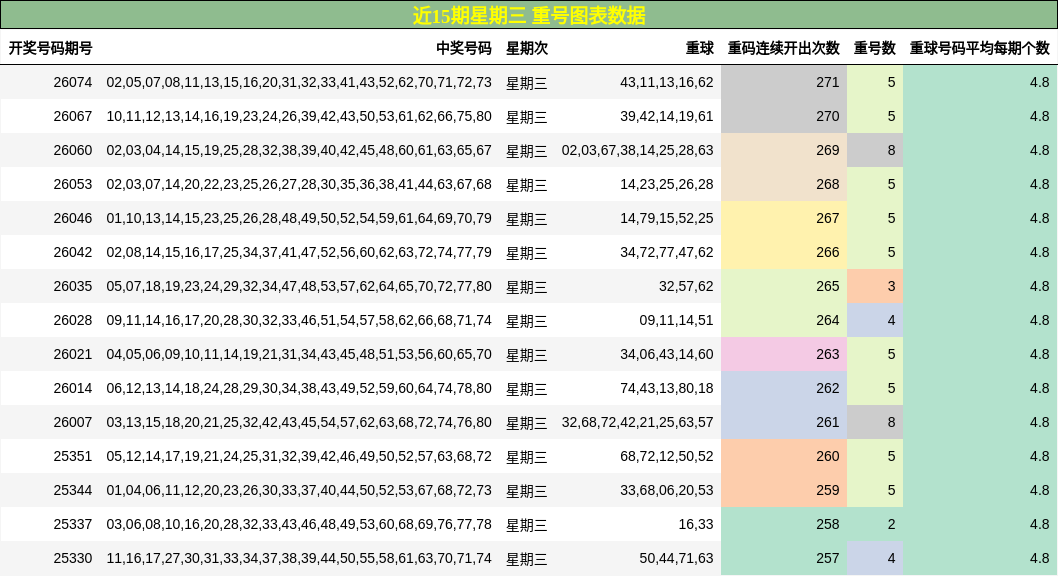Select the orange cell containing 3
The height and width of the screenshot is (576, 1058).
tap(875, 287)
